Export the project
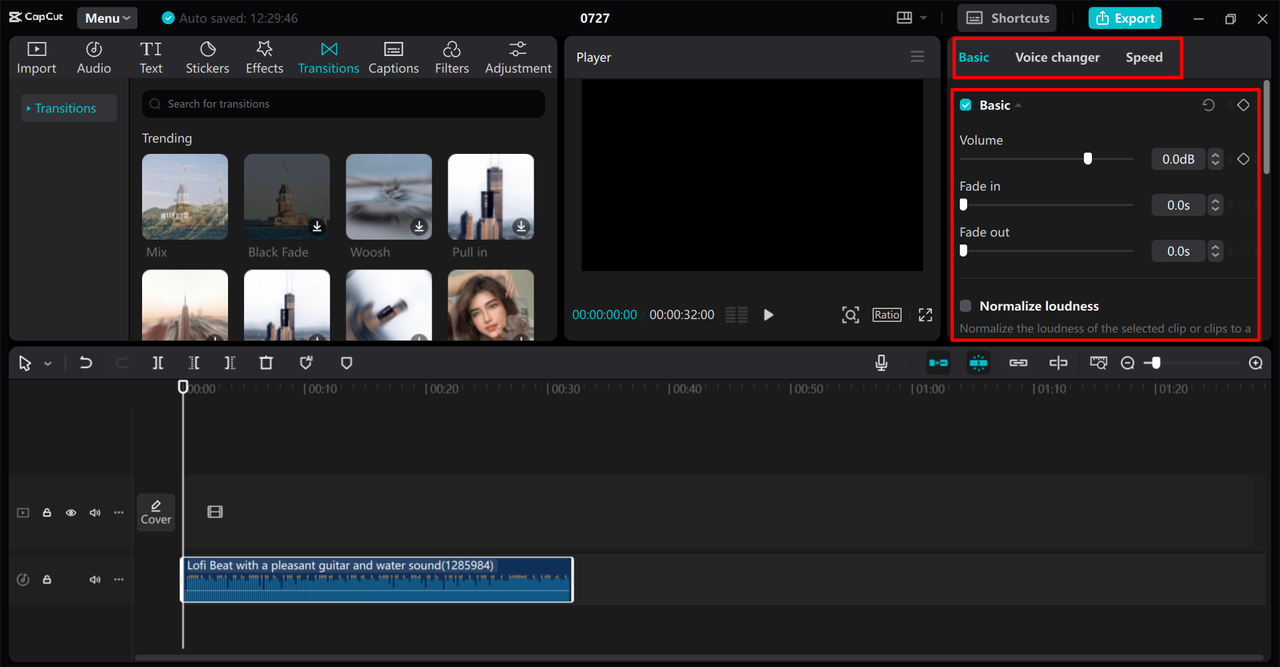1280x667 pixels. (x=1125, y=18)
